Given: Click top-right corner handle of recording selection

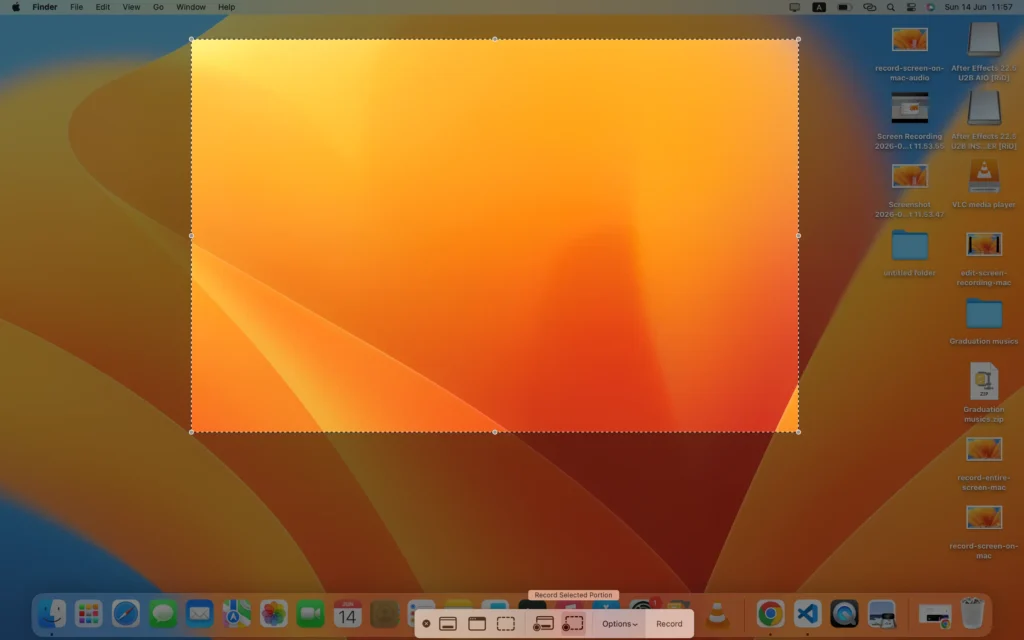Looking at the screenshot, I should (798, 39).
